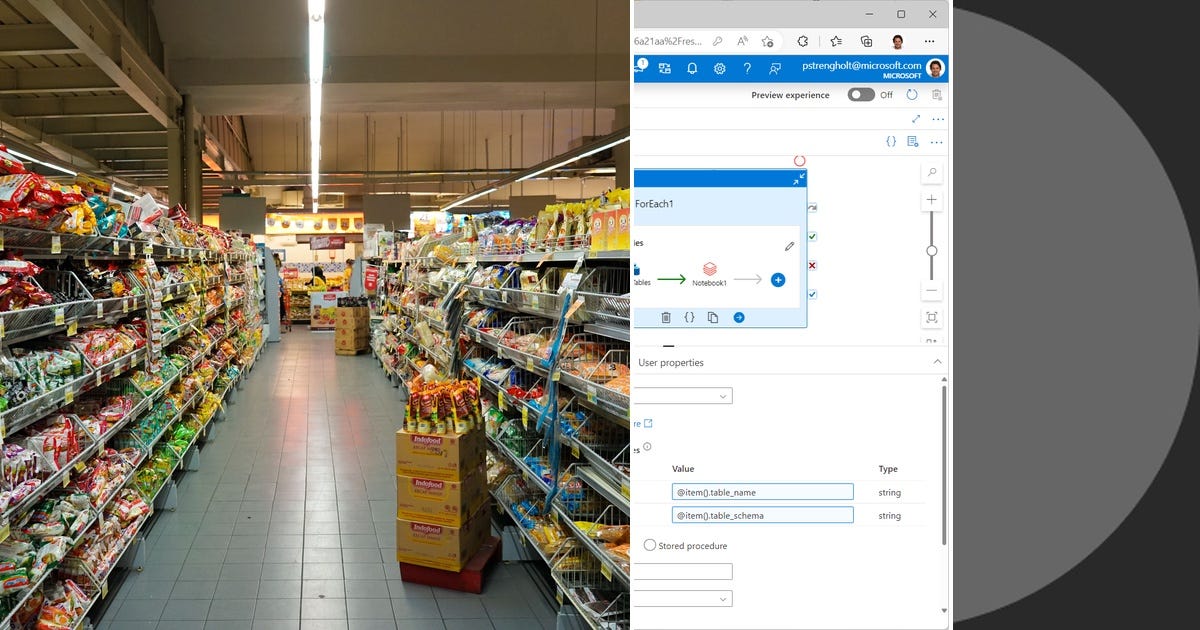Click the @item().table_name value field
Screen dimensions: 1200x630
point(763,492)
